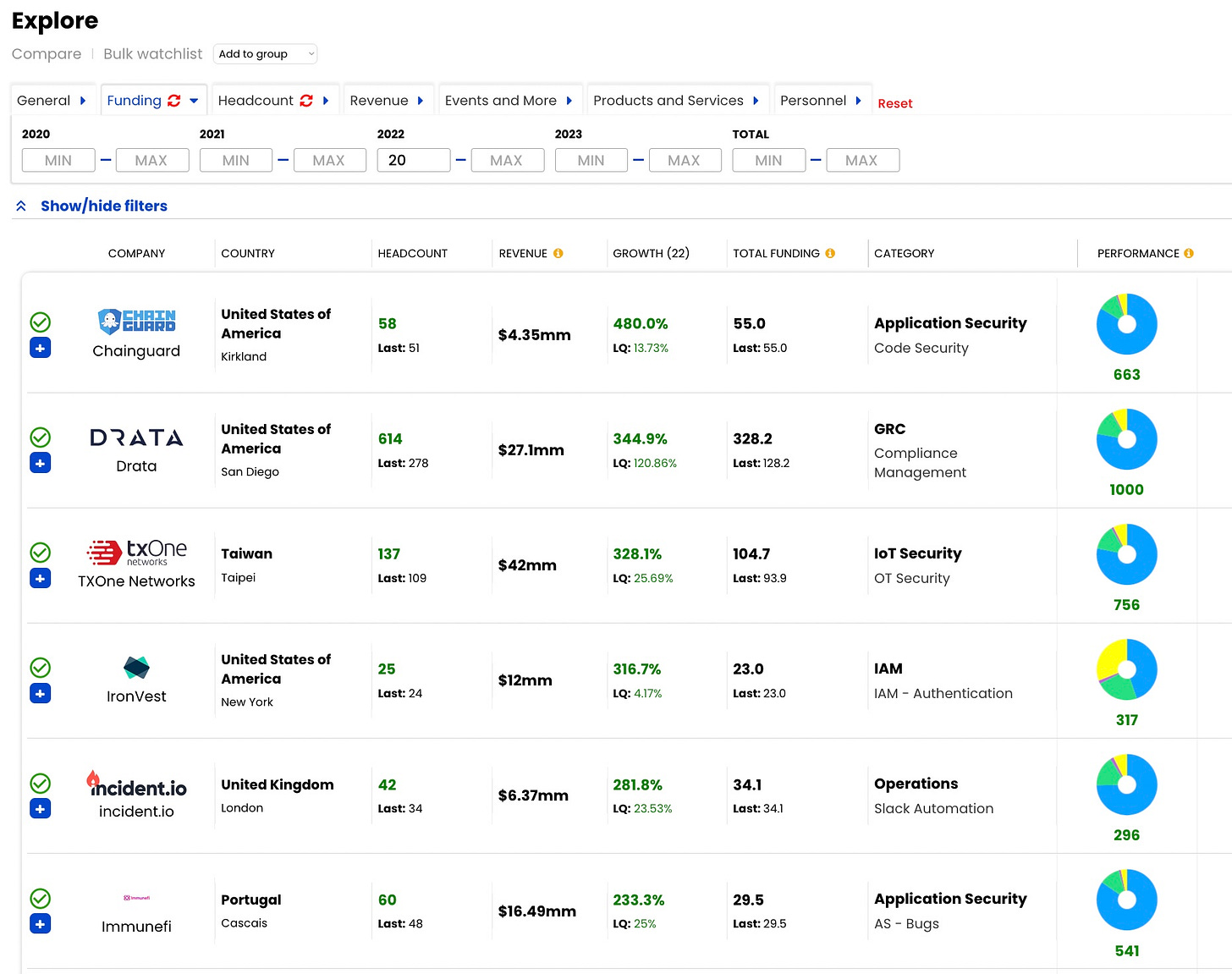Collapse the Funding filter down arrow

tap(194, 101)
